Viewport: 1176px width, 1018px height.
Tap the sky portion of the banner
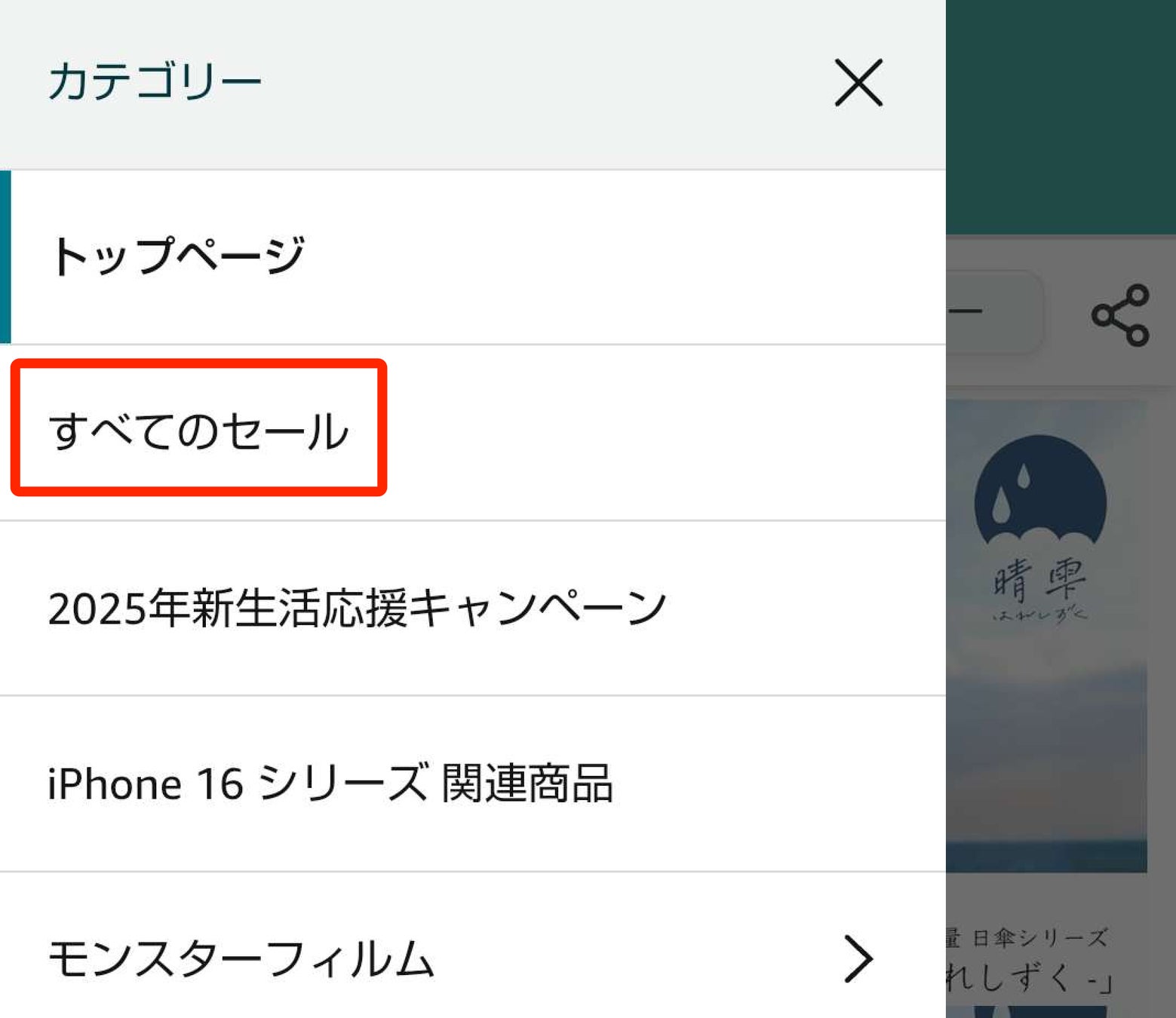click(x=1047, y=724)
